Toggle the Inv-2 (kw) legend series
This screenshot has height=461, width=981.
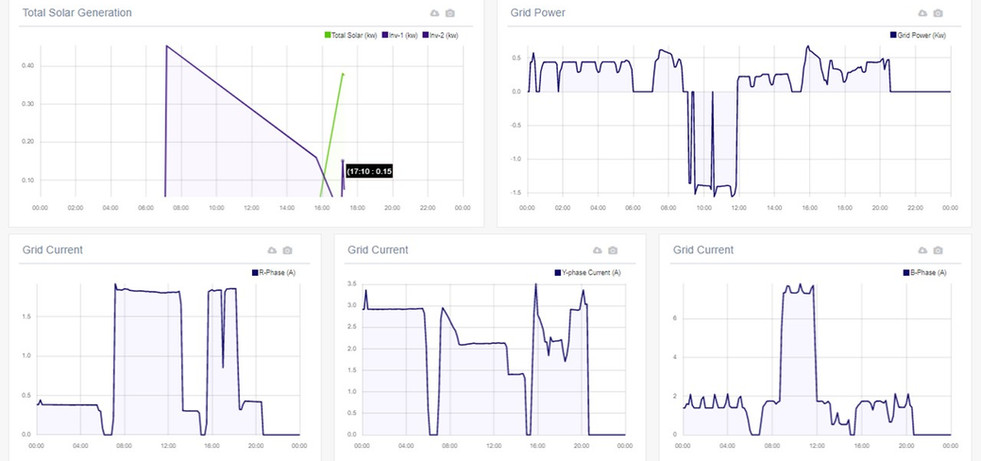coord(440,36)
